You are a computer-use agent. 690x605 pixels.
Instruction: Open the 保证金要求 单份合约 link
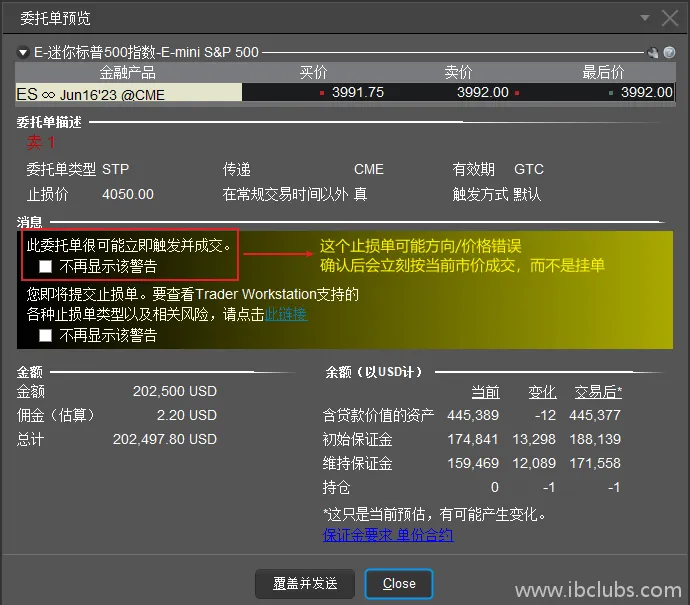point(388,535)
